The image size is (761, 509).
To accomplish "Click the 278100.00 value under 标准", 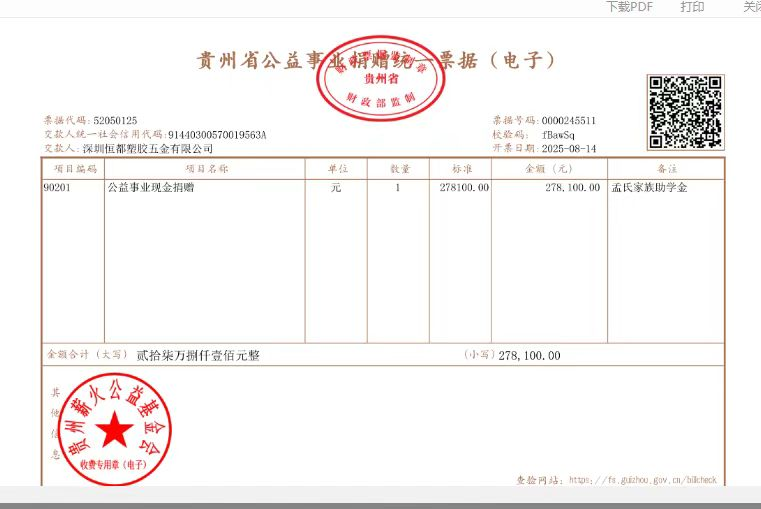I will (464, 187).
